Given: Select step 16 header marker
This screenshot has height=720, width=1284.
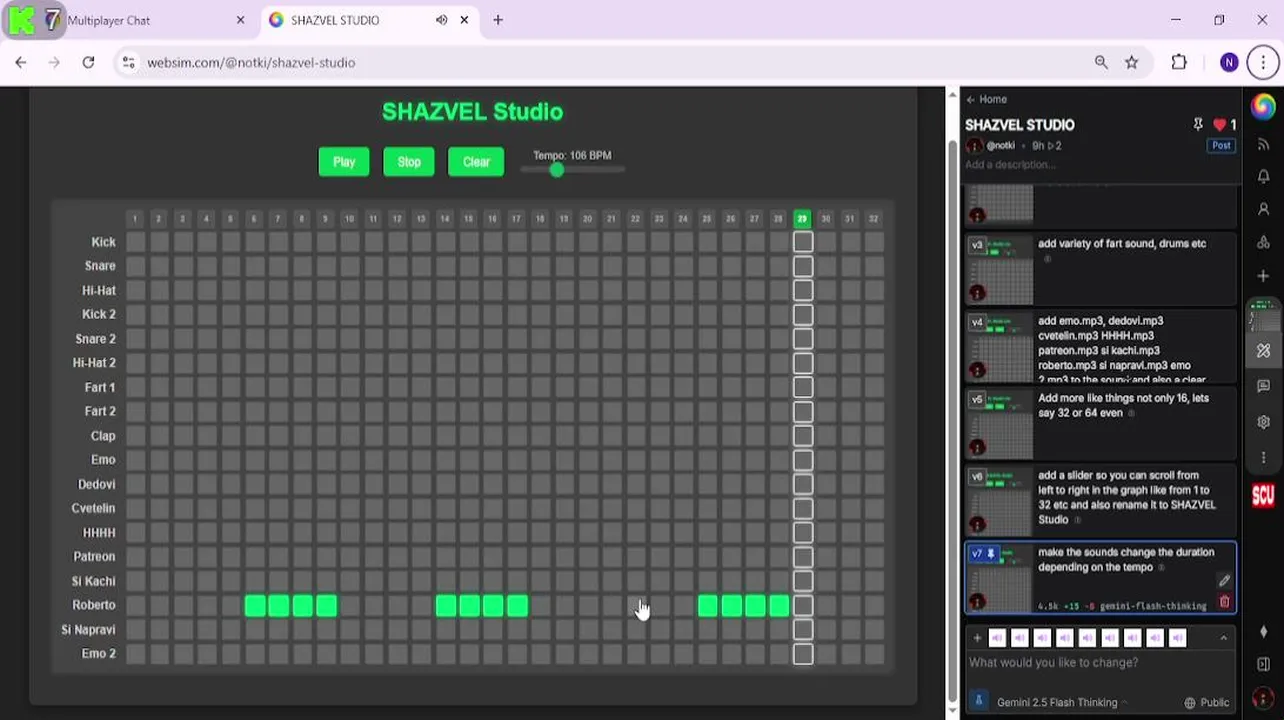Looking at the screenshot, I should click(492, 219).
